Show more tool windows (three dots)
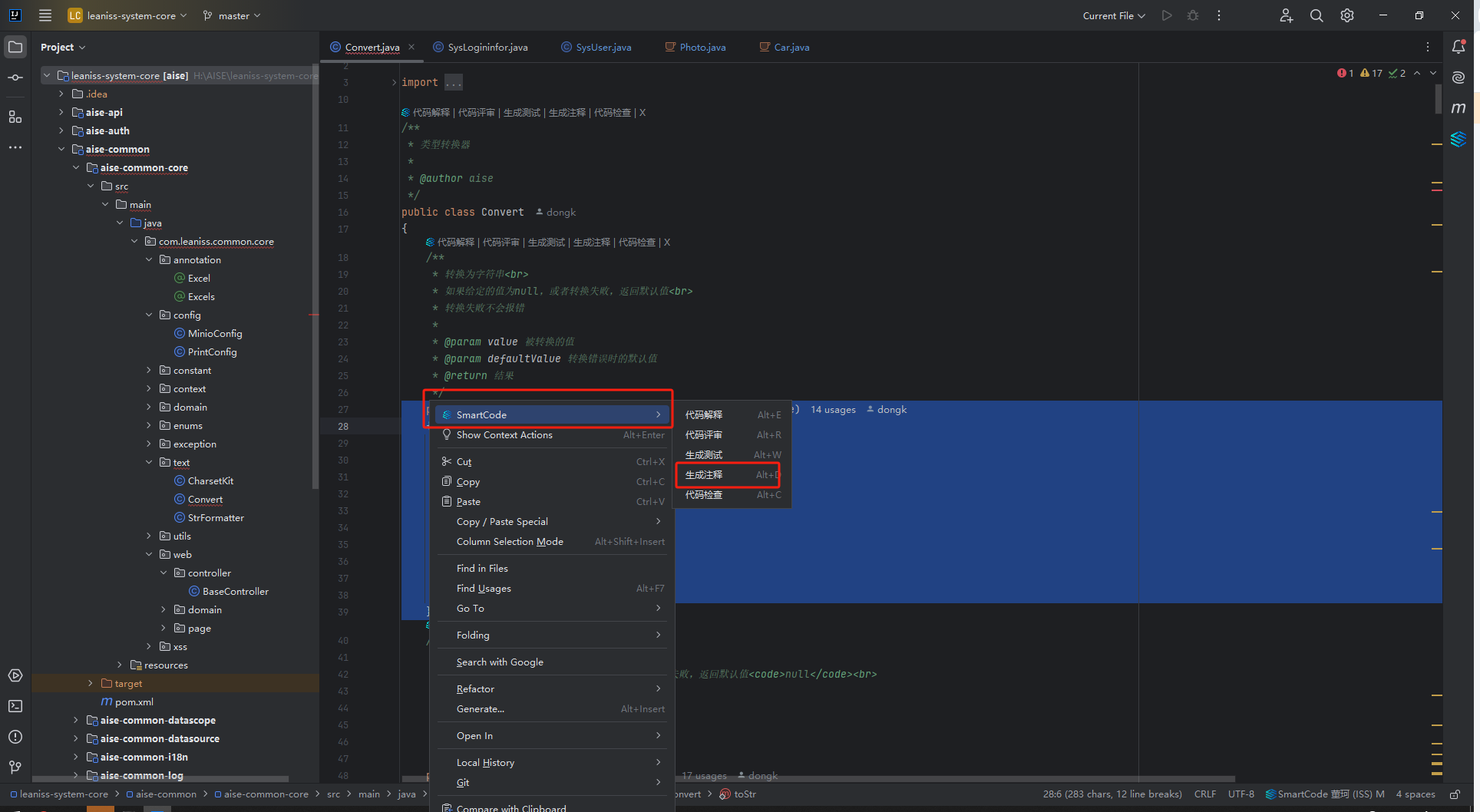1480x812 pixels. tap(15, 147)
